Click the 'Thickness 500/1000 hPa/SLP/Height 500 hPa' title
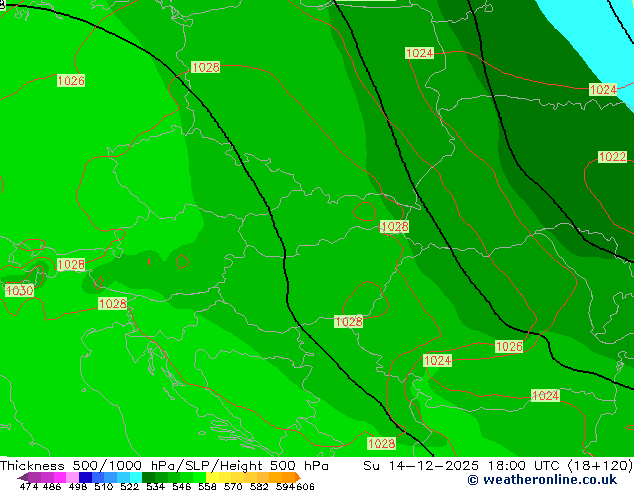The image size is (634, 490). click(x=164, y=466)
